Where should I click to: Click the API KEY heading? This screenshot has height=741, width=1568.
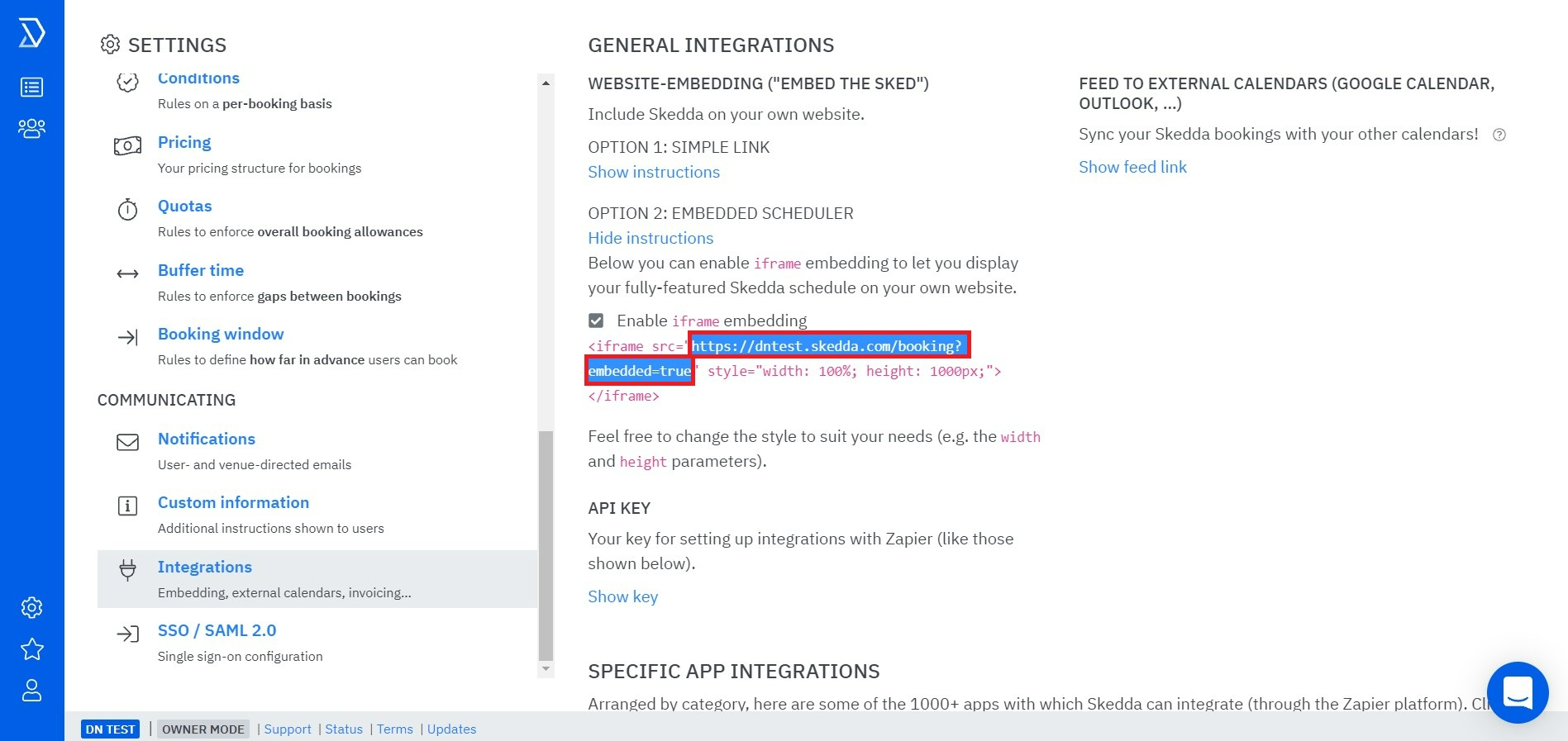(x=619, y=508)
